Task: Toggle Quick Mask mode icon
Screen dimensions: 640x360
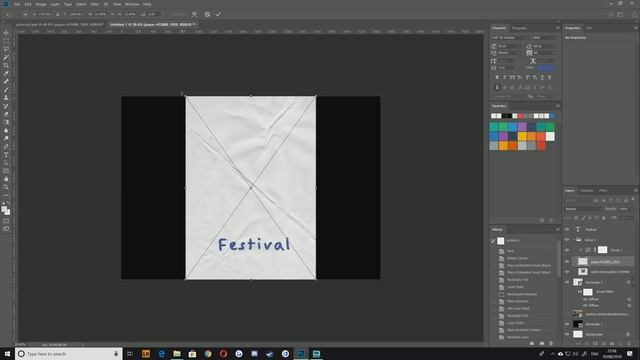Action: (x=6, y=221)
